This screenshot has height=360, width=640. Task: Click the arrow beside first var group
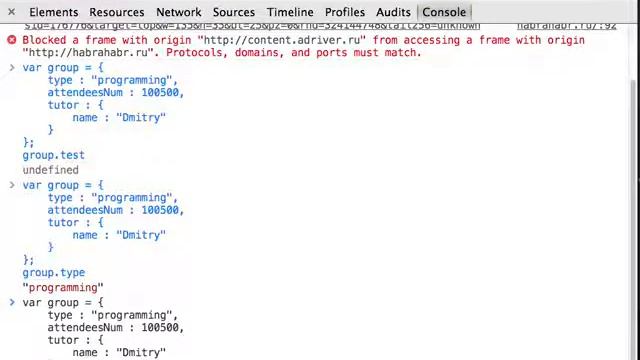coord(12,67)
